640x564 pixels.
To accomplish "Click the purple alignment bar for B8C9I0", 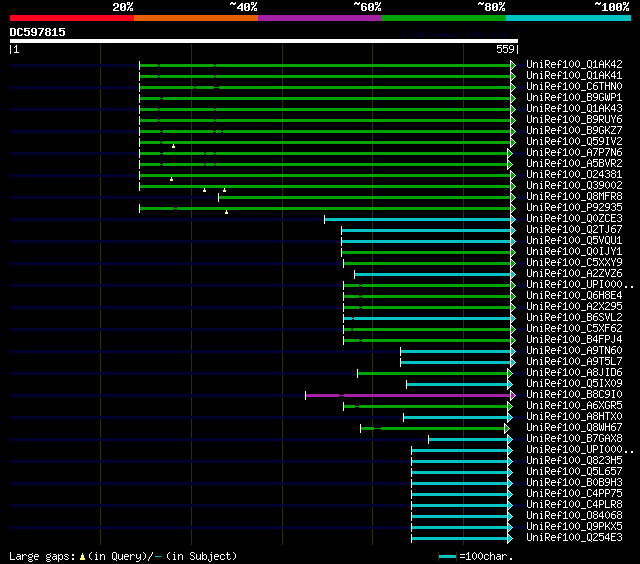I will coord(408,395).
